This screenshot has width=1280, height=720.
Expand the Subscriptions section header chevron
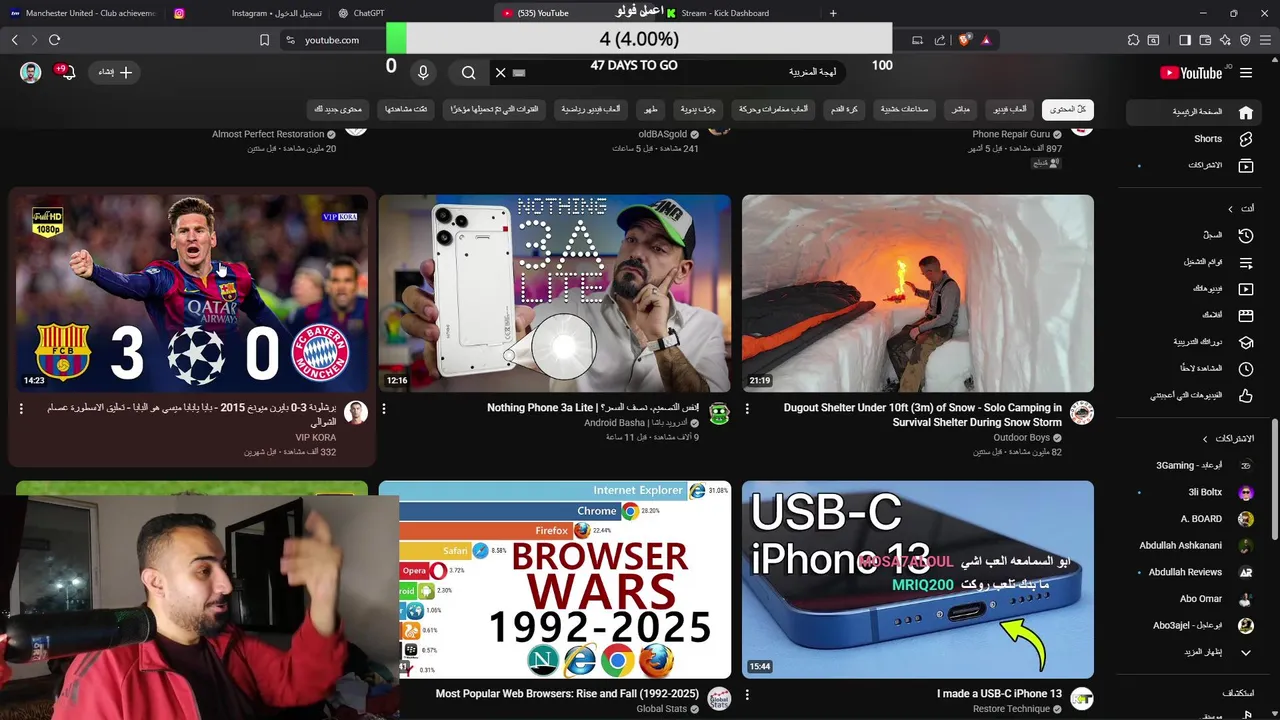point(1204,439)
